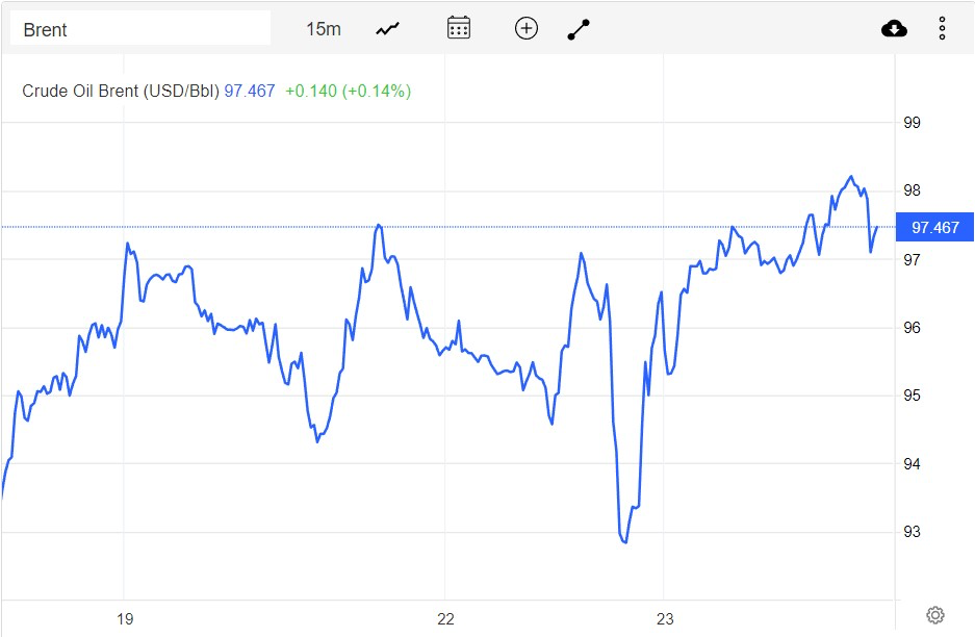The width and height of the screenshot is (977, 637).
Task: Click the Brent symbol search field
Action: click(x=140, y=29)
